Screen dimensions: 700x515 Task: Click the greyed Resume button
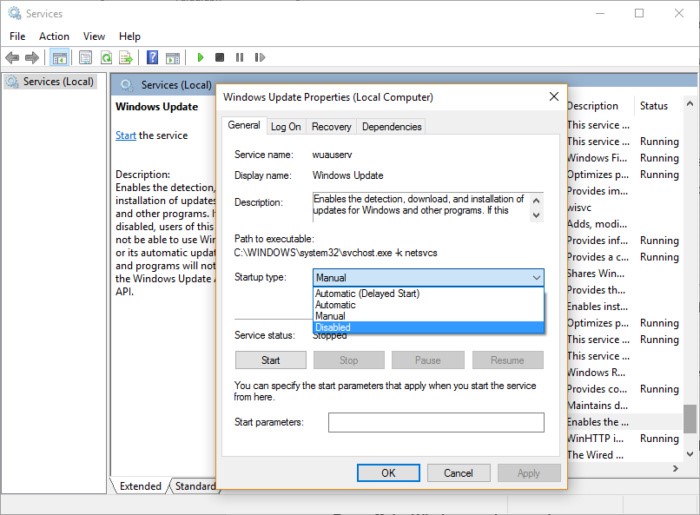(508, 360)
